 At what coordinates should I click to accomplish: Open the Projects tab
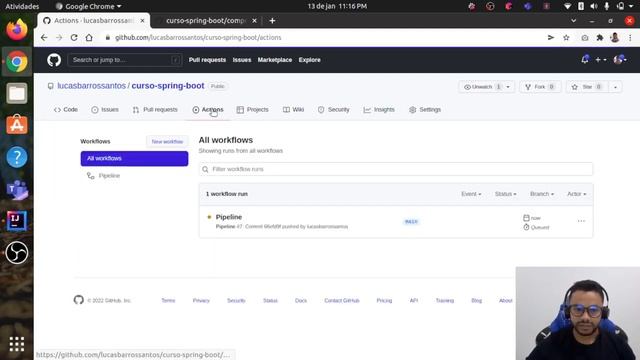pyautogui.click(x=253, y=109)
